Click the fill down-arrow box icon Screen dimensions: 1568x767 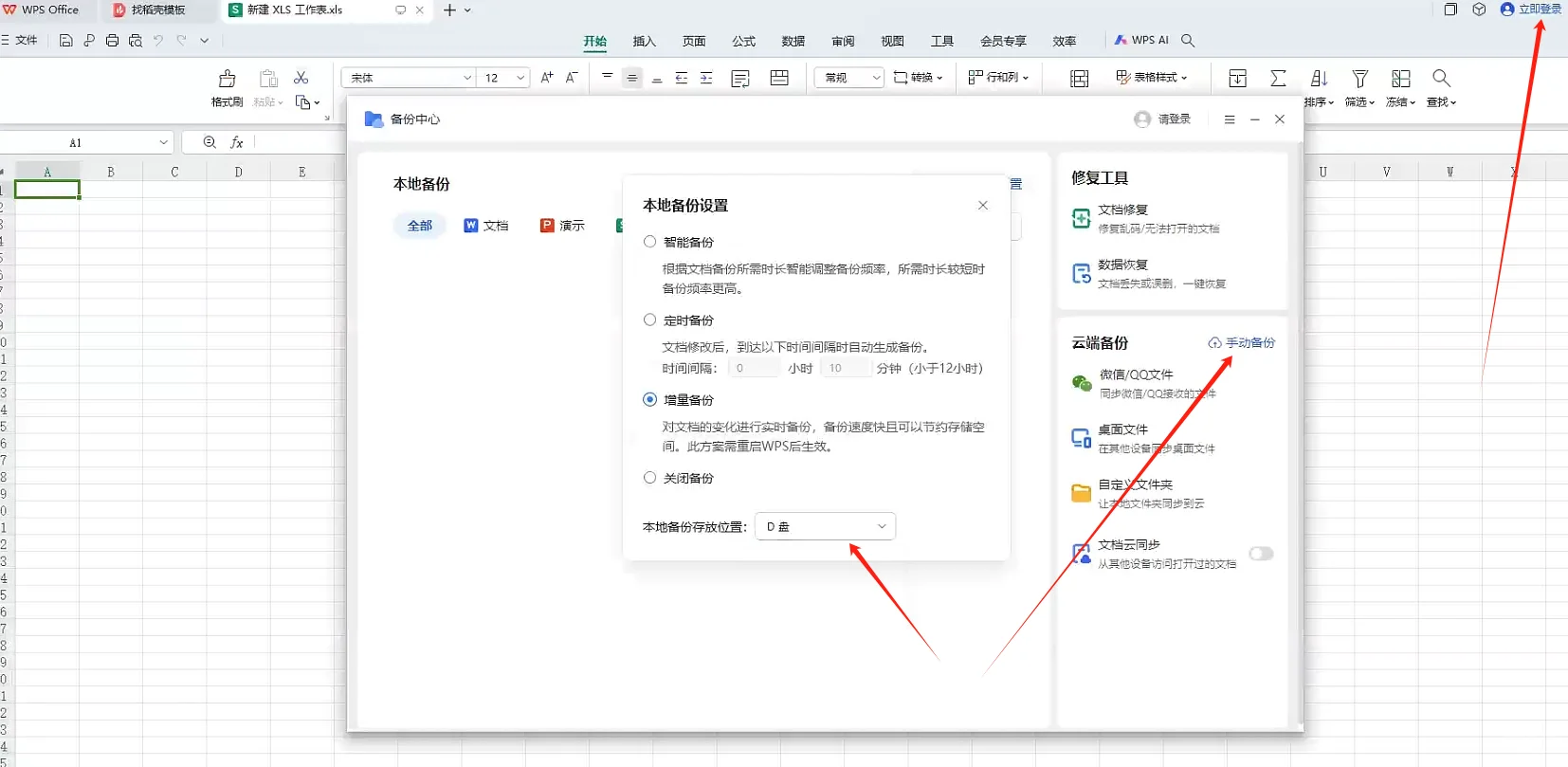point(1237,78)
